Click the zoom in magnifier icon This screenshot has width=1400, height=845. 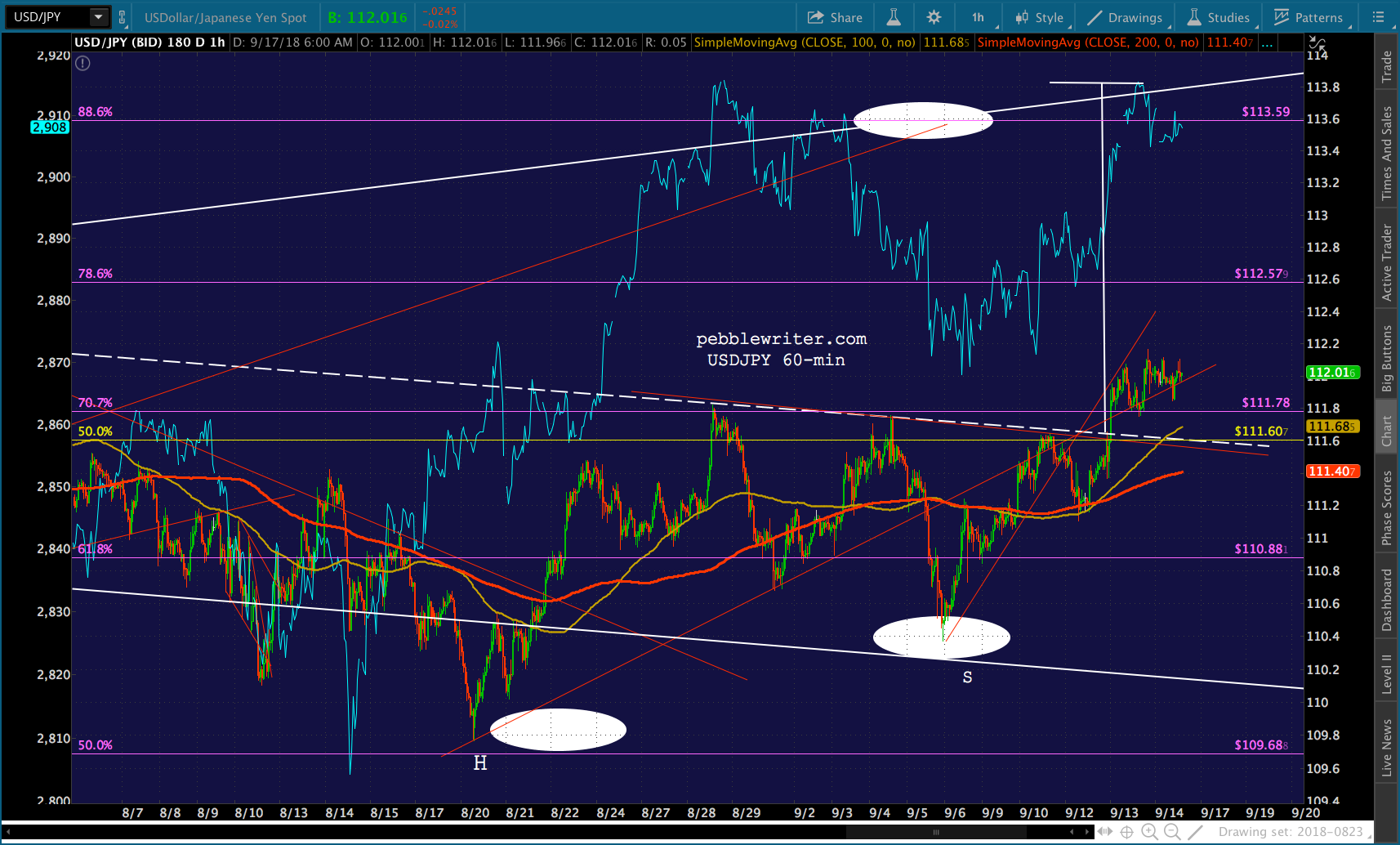[1149, 832]
